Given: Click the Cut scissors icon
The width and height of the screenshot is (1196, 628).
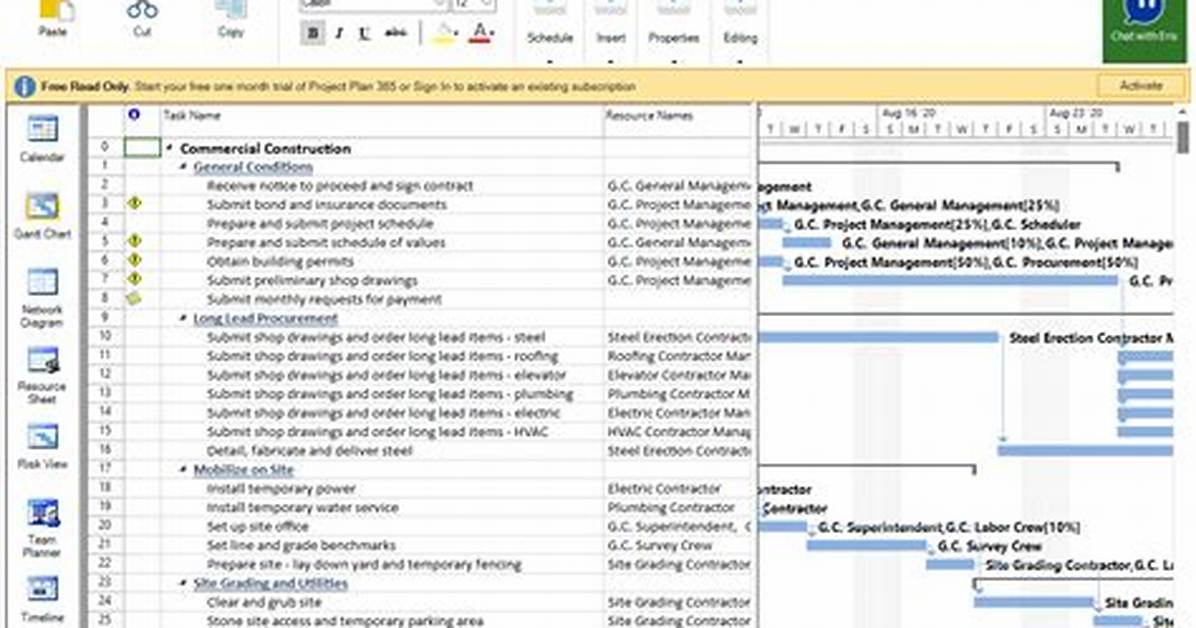Looking at the screenshot, I should tap(142, 10).
